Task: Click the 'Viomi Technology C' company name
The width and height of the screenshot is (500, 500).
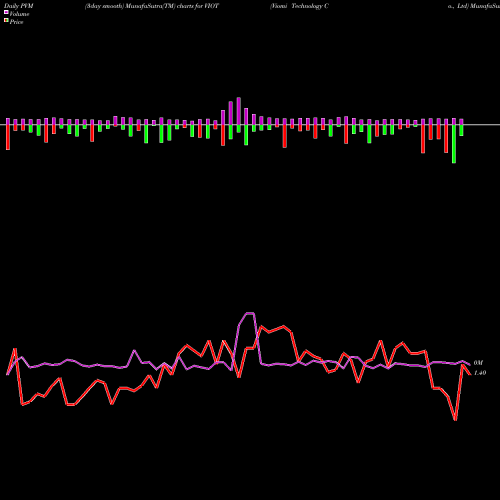Action: (x=300, y=6)
